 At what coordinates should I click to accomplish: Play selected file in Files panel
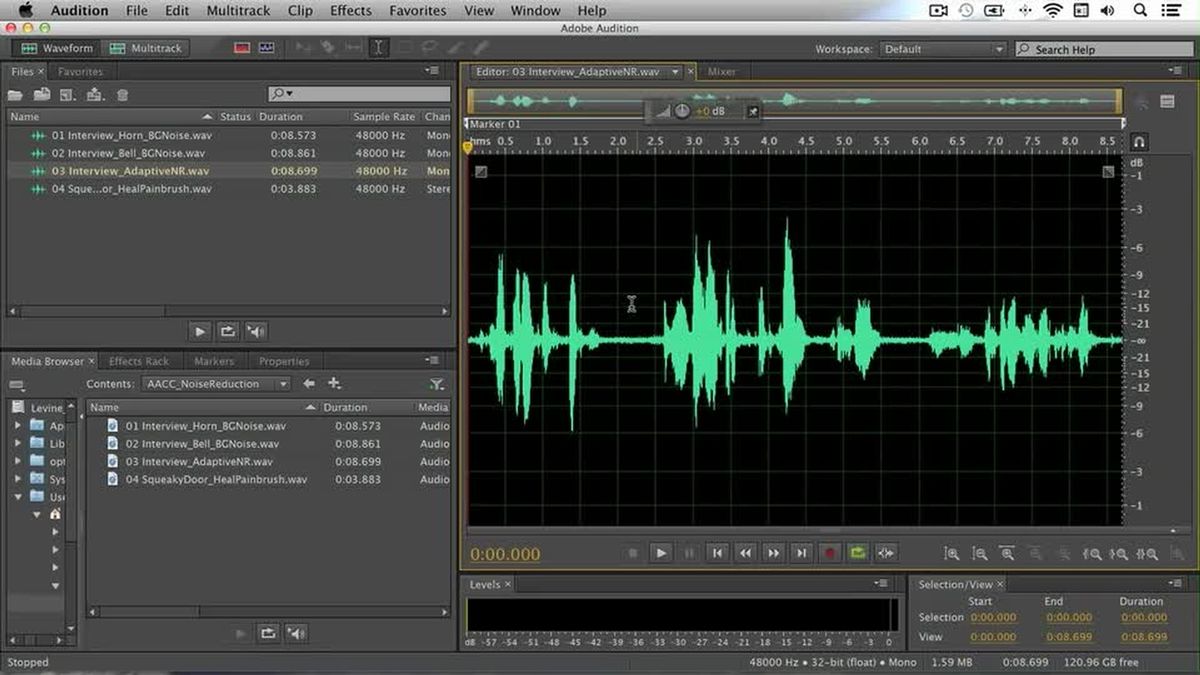click(x=200, y=331)
